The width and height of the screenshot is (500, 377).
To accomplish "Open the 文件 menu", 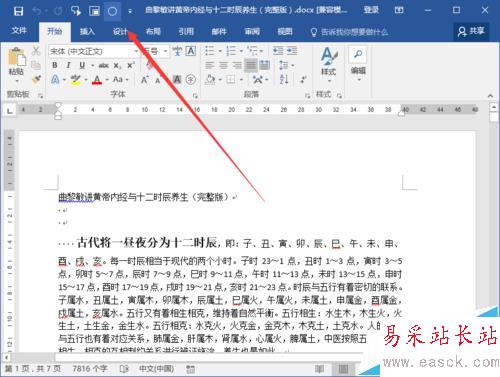I will click(19, 31).
